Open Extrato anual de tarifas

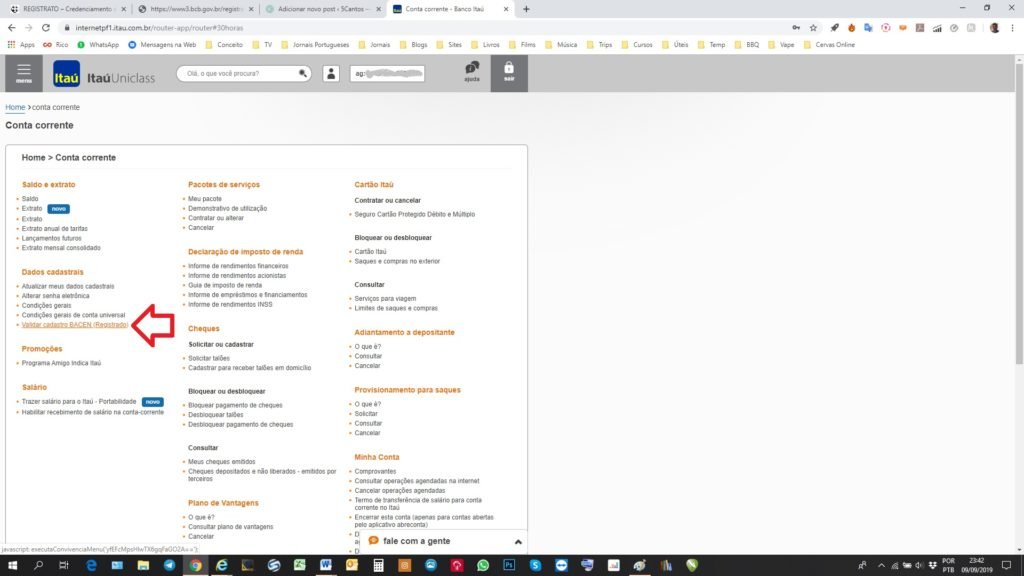(54, 229)
